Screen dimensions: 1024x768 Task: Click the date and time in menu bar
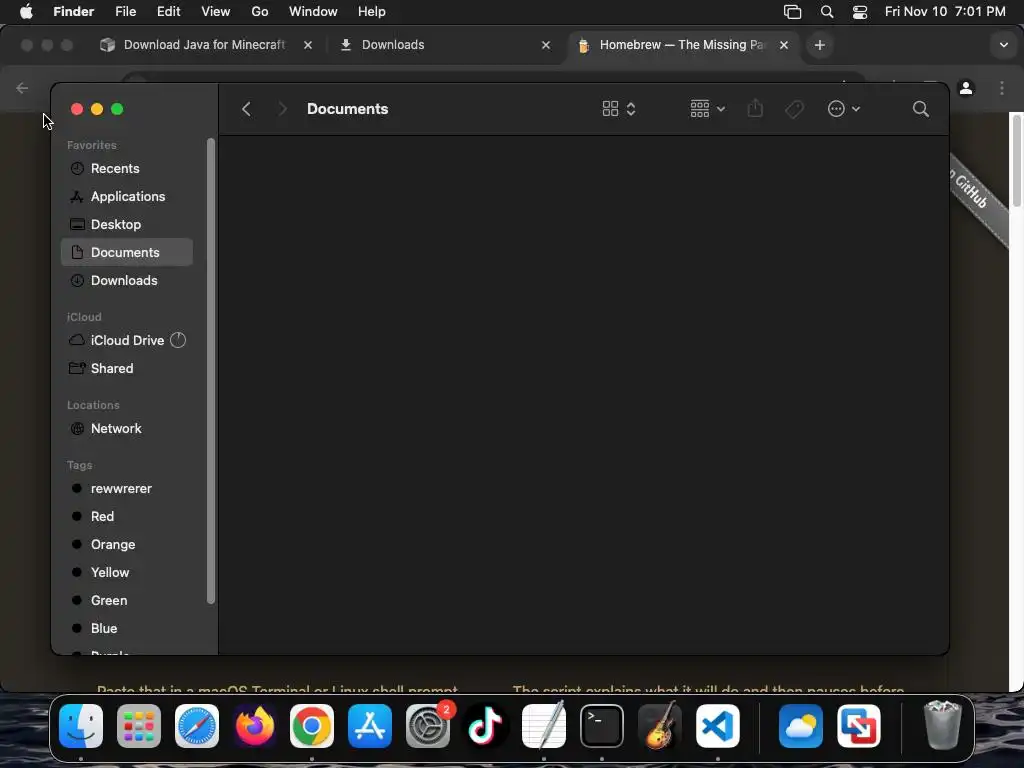click(945, 12)
